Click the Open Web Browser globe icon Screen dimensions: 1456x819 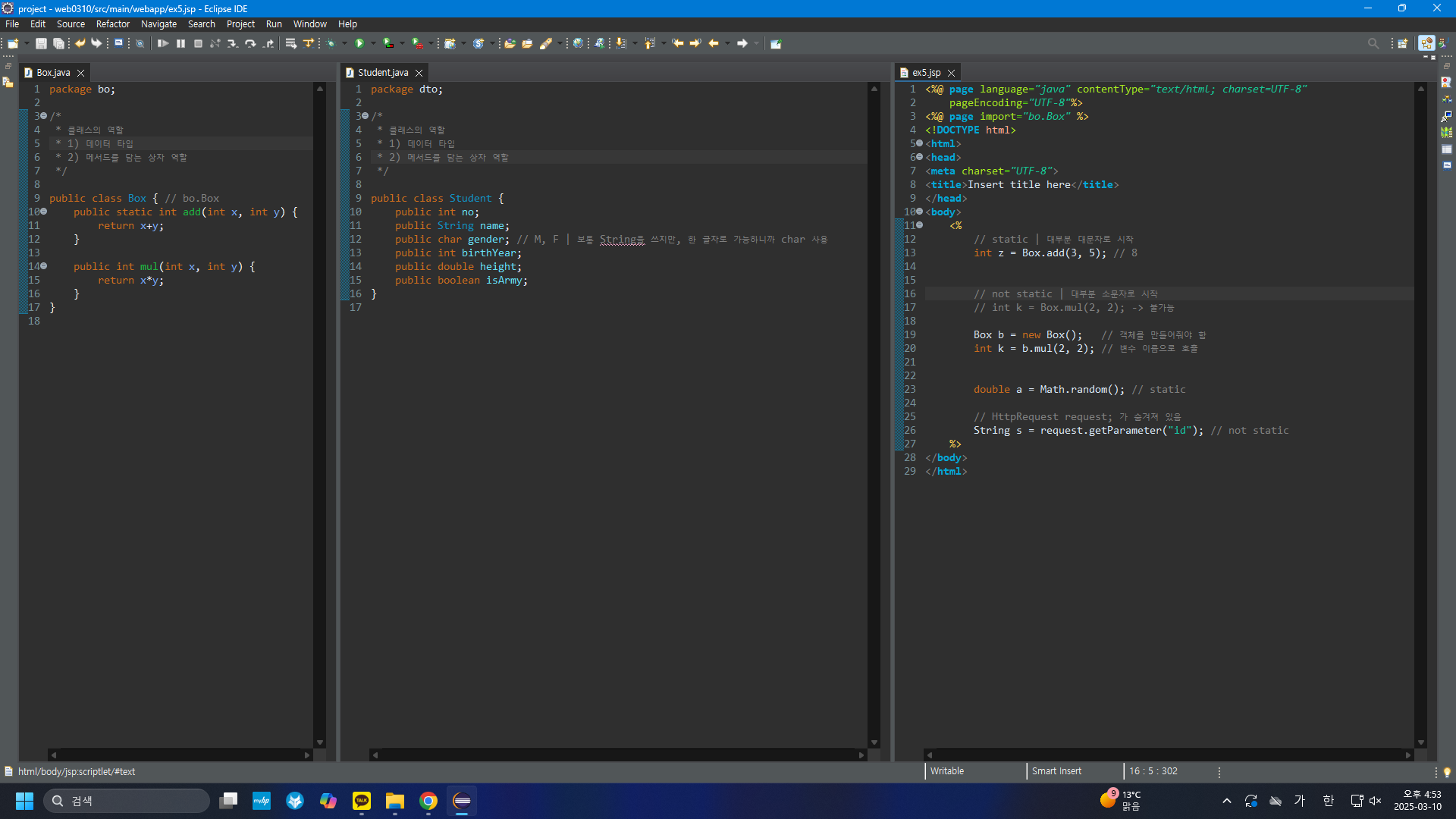pos(578,44)
